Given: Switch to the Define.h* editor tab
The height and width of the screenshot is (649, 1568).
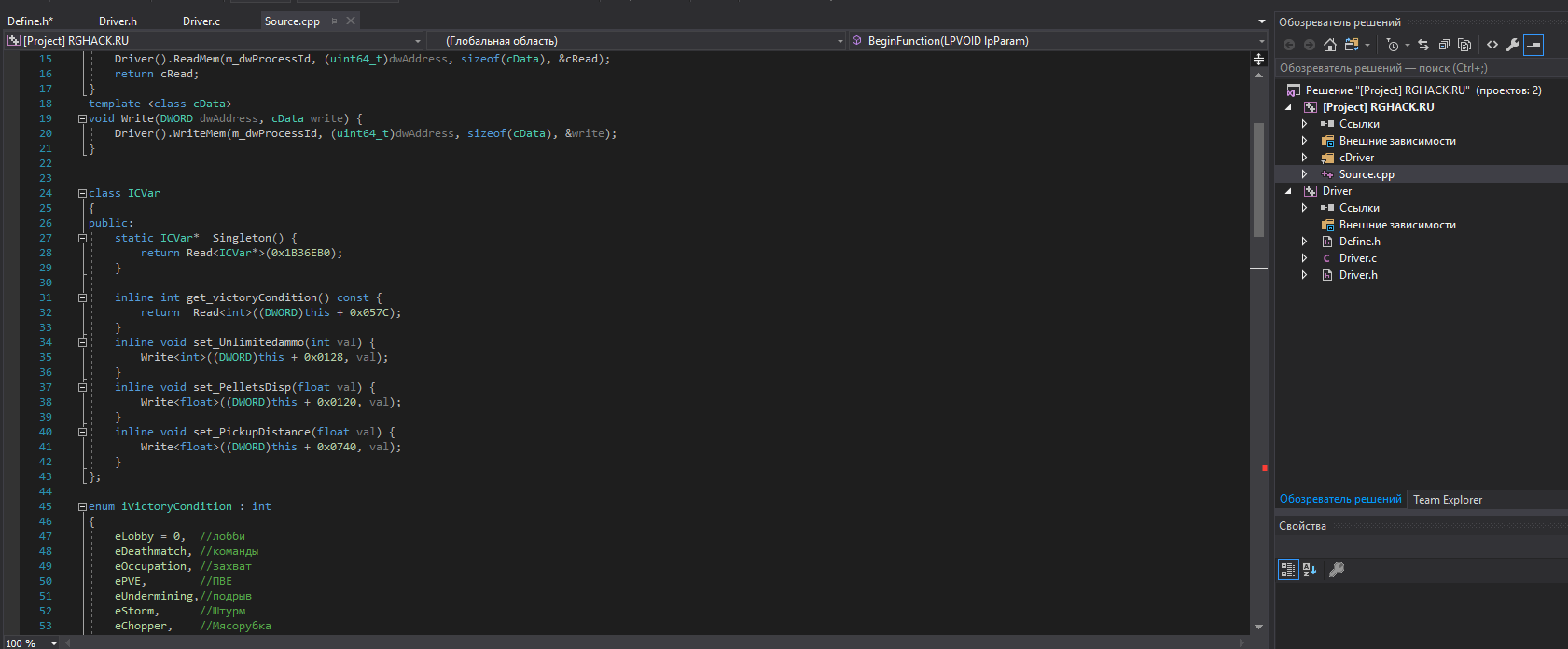Looking at the screenshot, I should (31, 21).
